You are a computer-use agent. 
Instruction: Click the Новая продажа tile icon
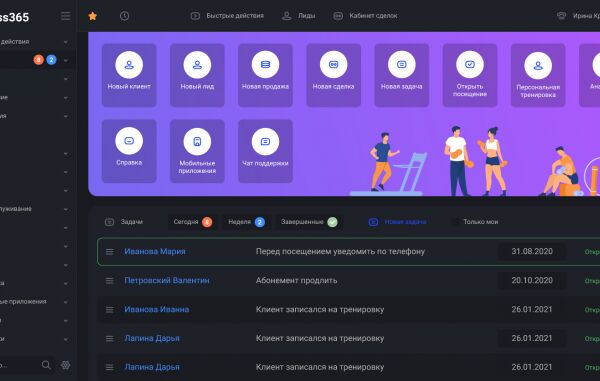pyautogui.click(x=265, y=65)
